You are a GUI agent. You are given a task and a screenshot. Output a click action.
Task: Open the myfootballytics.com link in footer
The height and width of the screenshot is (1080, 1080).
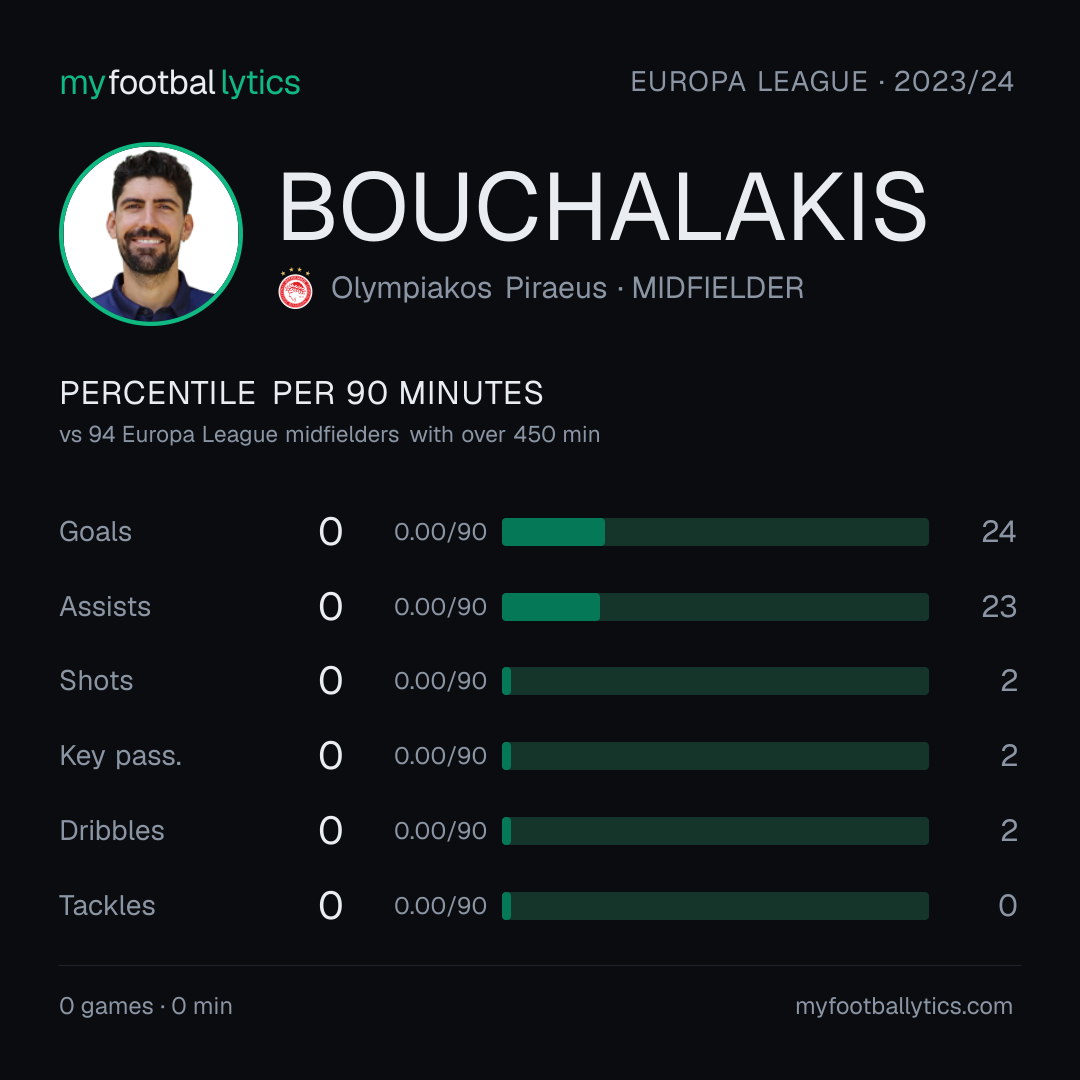click(x=904, y=1006)
